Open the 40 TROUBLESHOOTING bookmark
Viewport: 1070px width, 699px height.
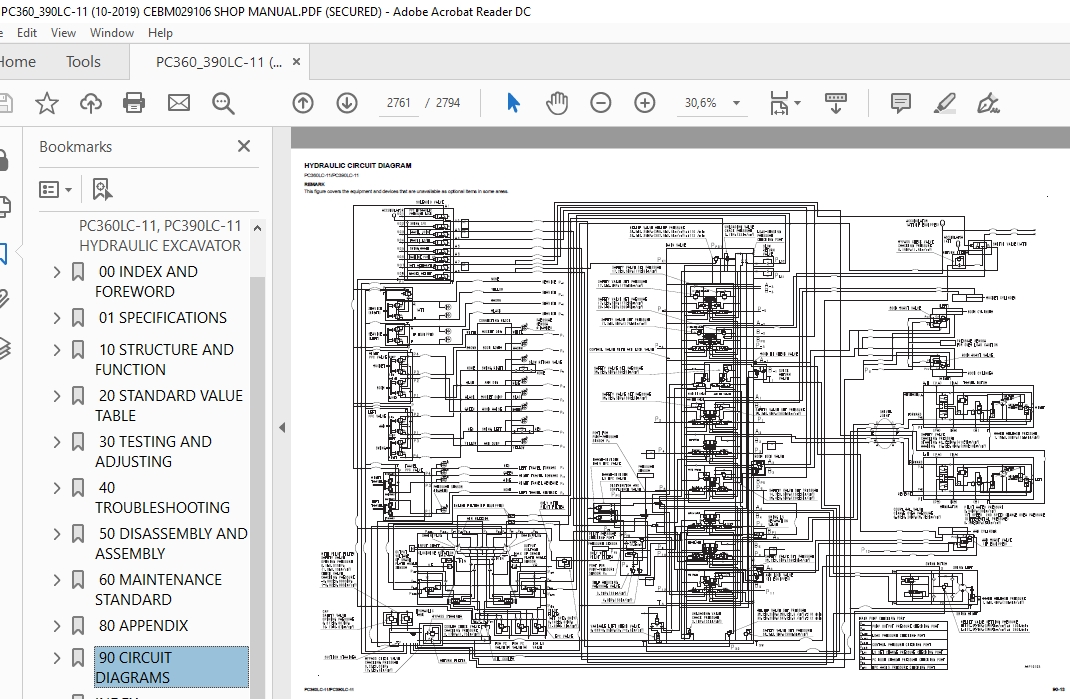[x=162, y=498]
